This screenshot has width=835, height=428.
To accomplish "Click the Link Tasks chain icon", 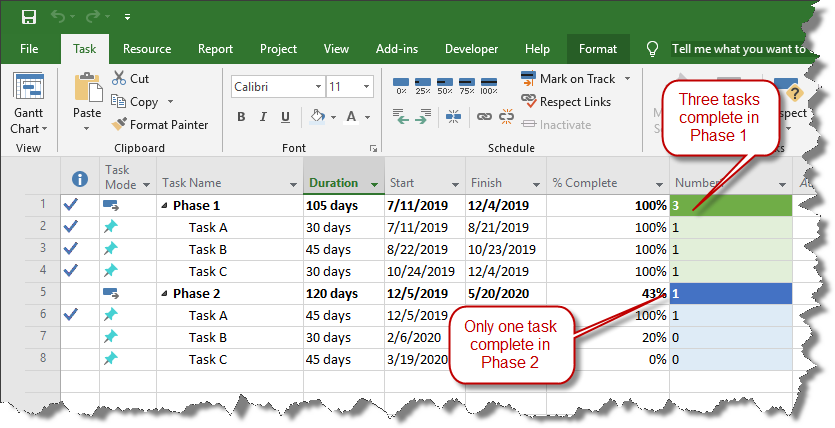I will click(484, 116).
